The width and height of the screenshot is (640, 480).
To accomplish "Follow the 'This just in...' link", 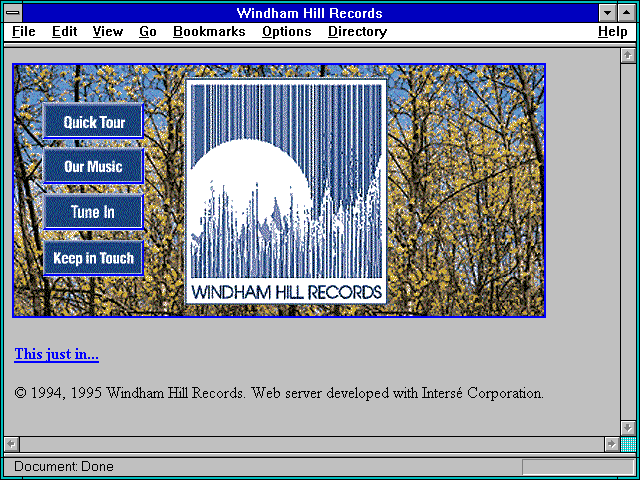I will coord(56,354).
